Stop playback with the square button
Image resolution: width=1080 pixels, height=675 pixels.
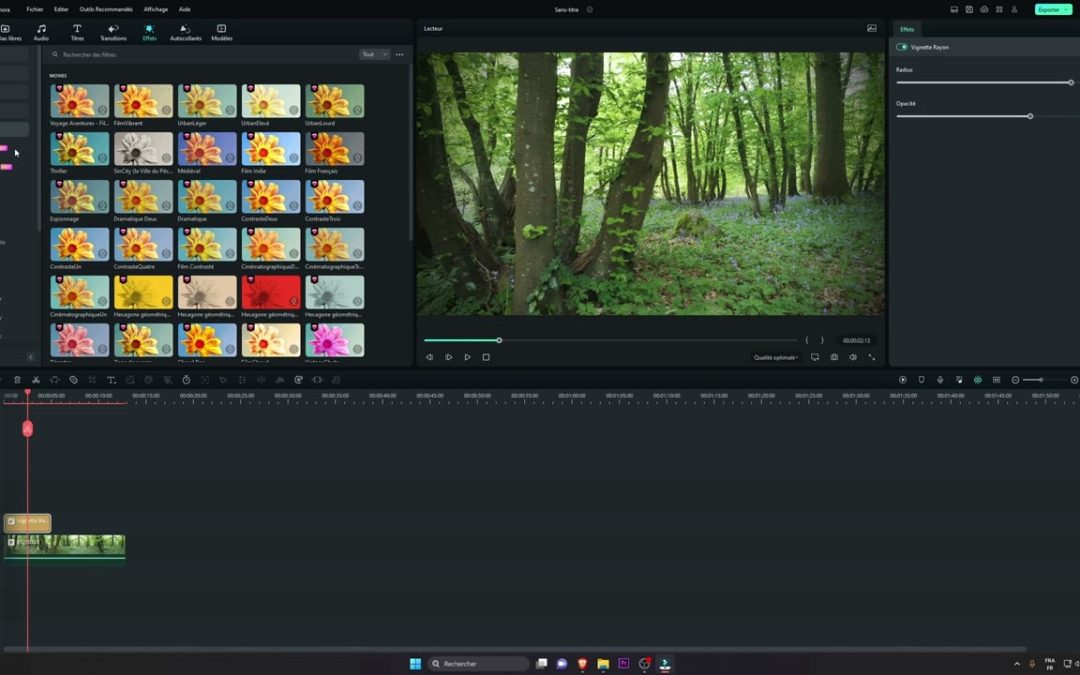(x=486, y=357)
